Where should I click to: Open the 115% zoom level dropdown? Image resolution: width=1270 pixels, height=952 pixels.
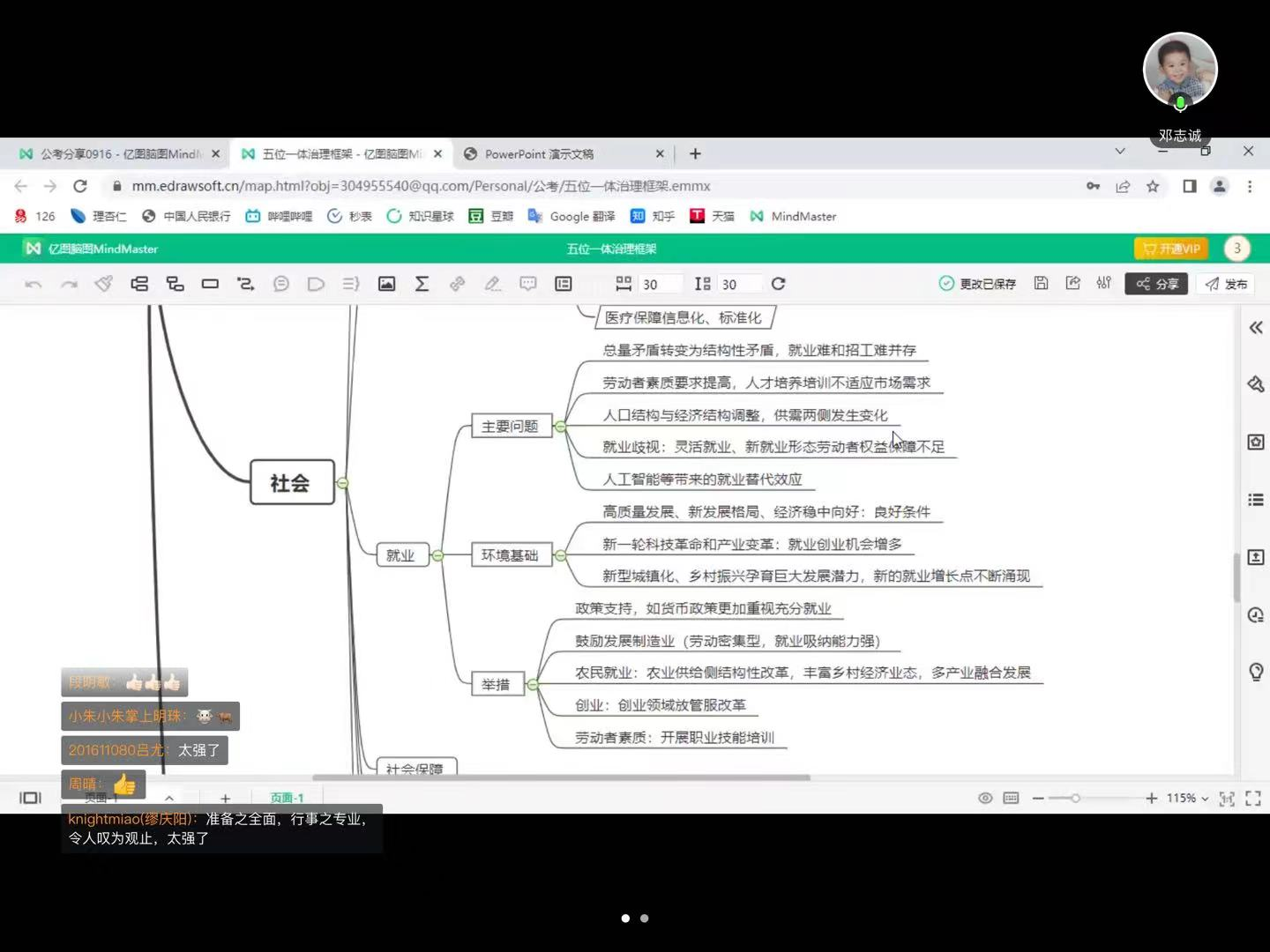coord(1187,799)
